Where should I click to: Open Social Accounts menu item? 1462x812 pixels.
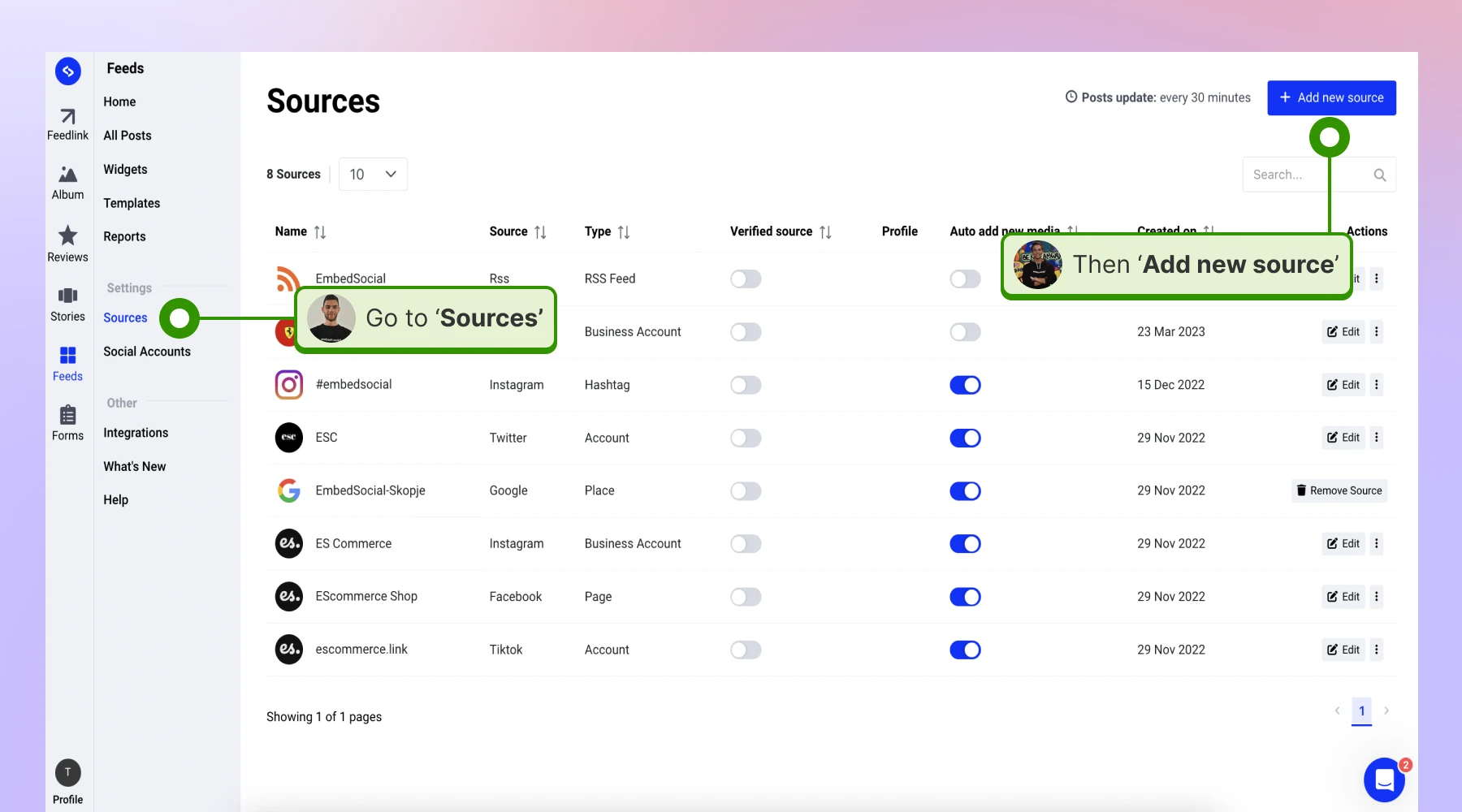(147, 352)
